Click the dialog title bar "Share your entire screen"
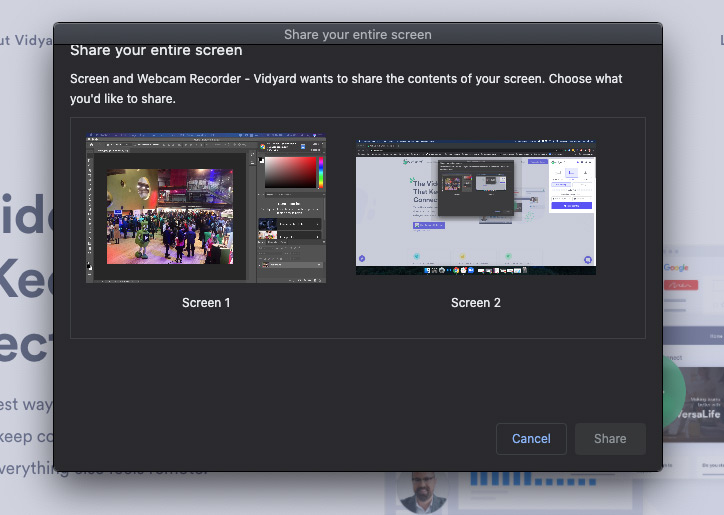Viewport: 724px width, 515px height. pos(358,34)
